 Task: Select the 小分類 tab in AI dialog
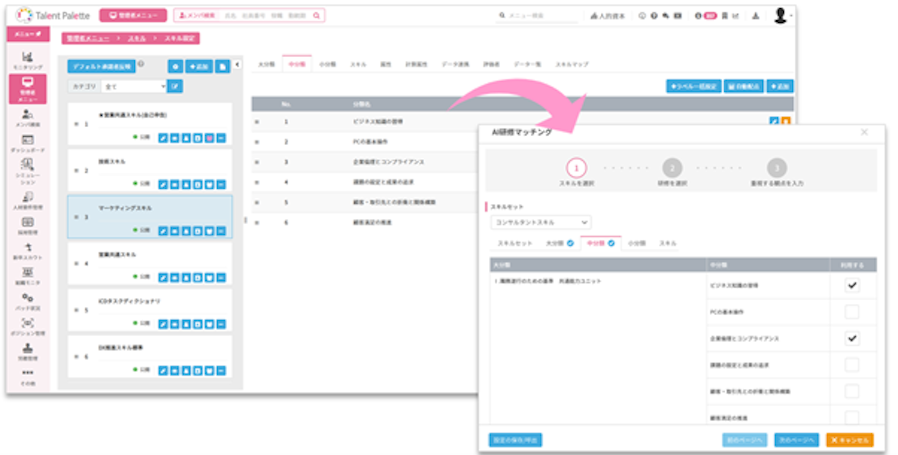636,244
